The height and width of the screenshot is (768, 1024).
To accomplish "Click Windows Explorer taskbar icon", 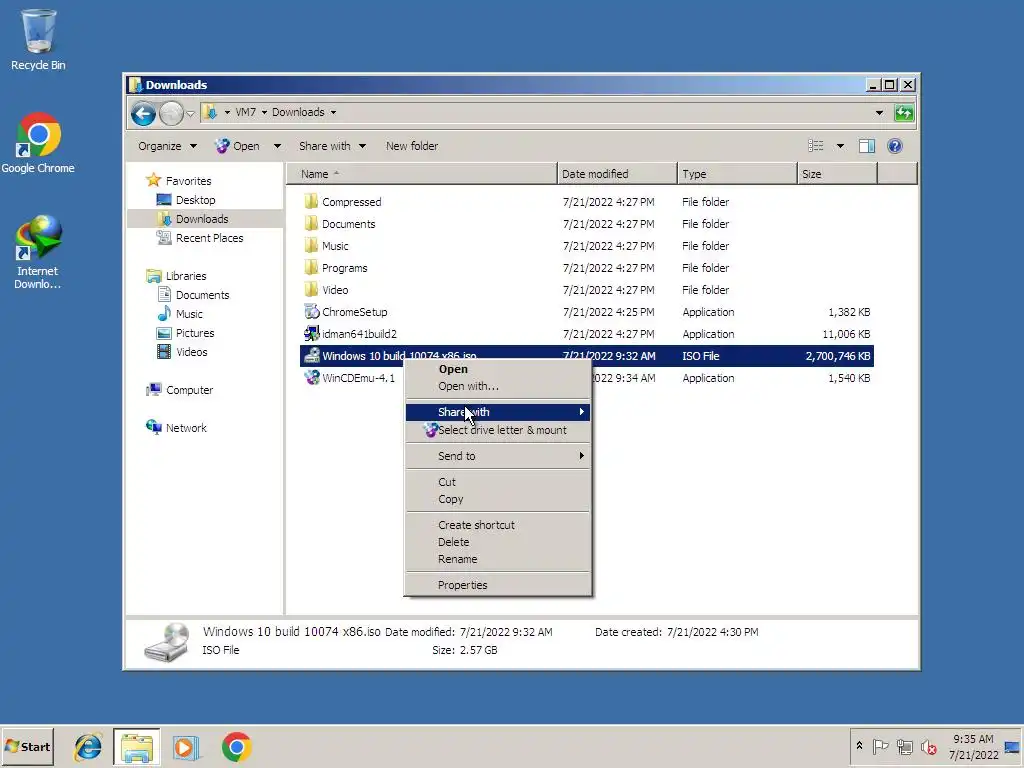I will pos(136,747).
